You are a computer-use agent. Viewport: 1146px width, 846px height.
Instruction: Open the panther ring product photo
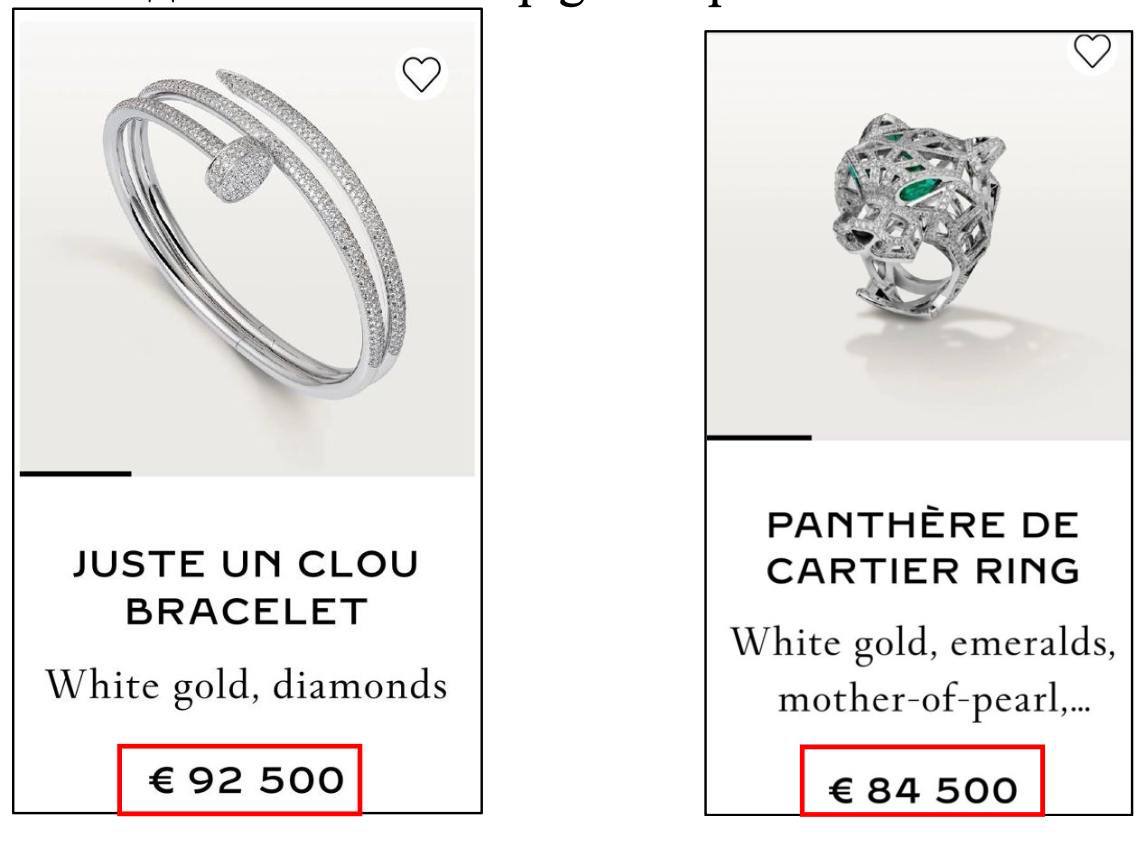click(x=925, y=230)
